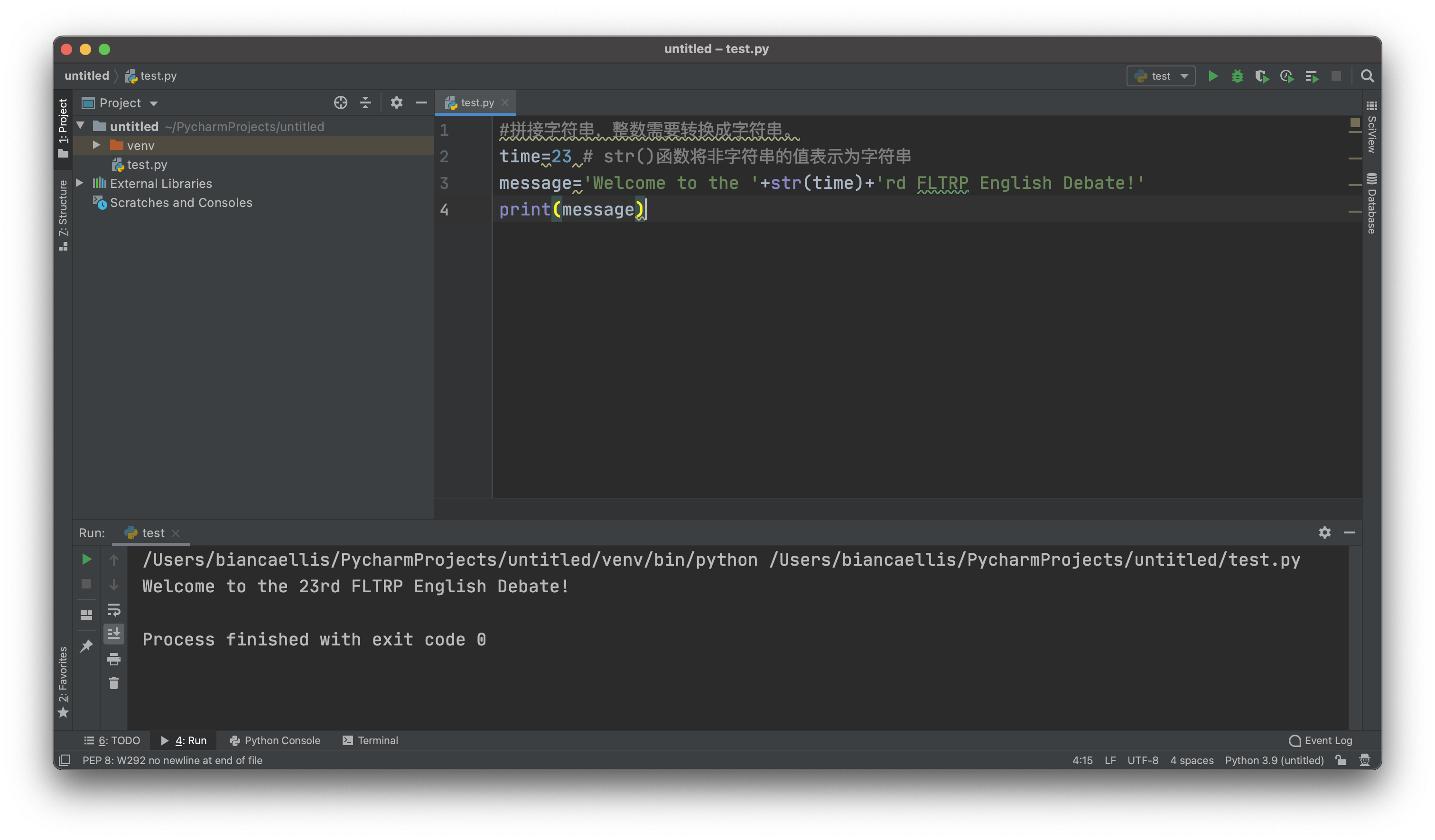The image size is (1435, 840).
Task: Start debugging with the bug icon
Action: tap(1237, 76)
